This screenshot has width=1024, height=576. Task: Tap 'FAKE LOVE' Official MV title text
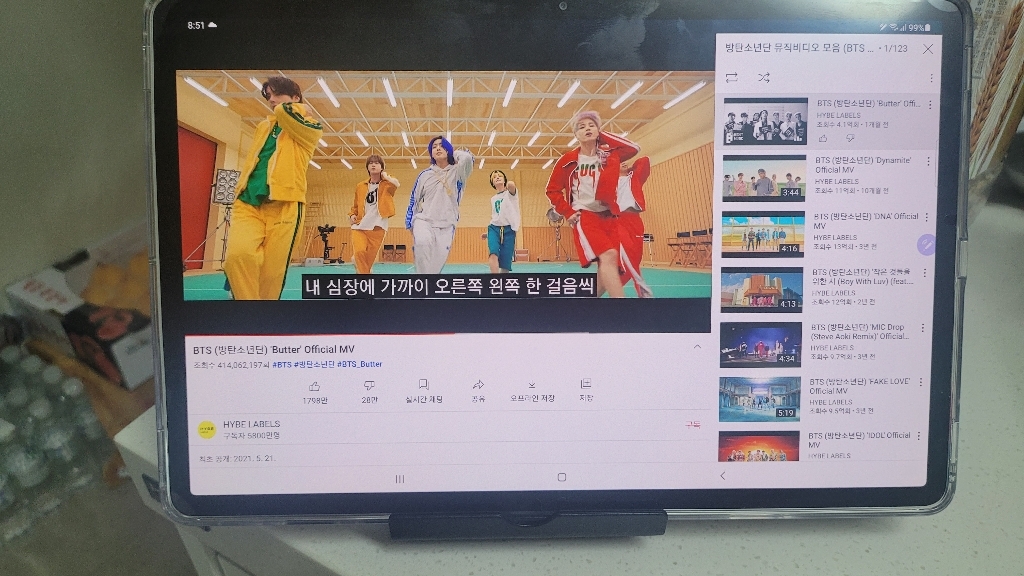click(859, 386)
